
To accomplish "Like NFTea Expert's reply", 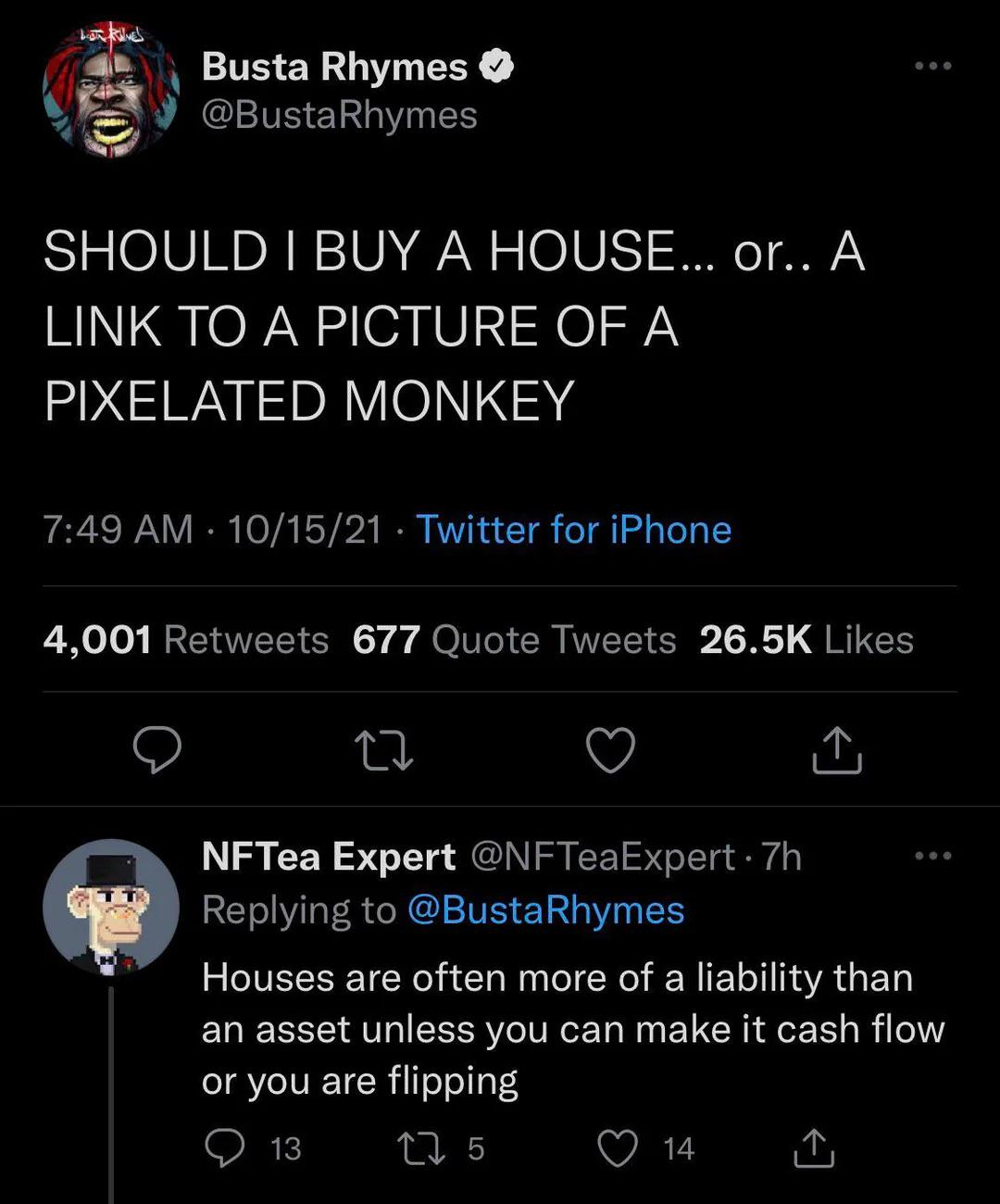I will pyautogui.click(x=618, y=1148).
